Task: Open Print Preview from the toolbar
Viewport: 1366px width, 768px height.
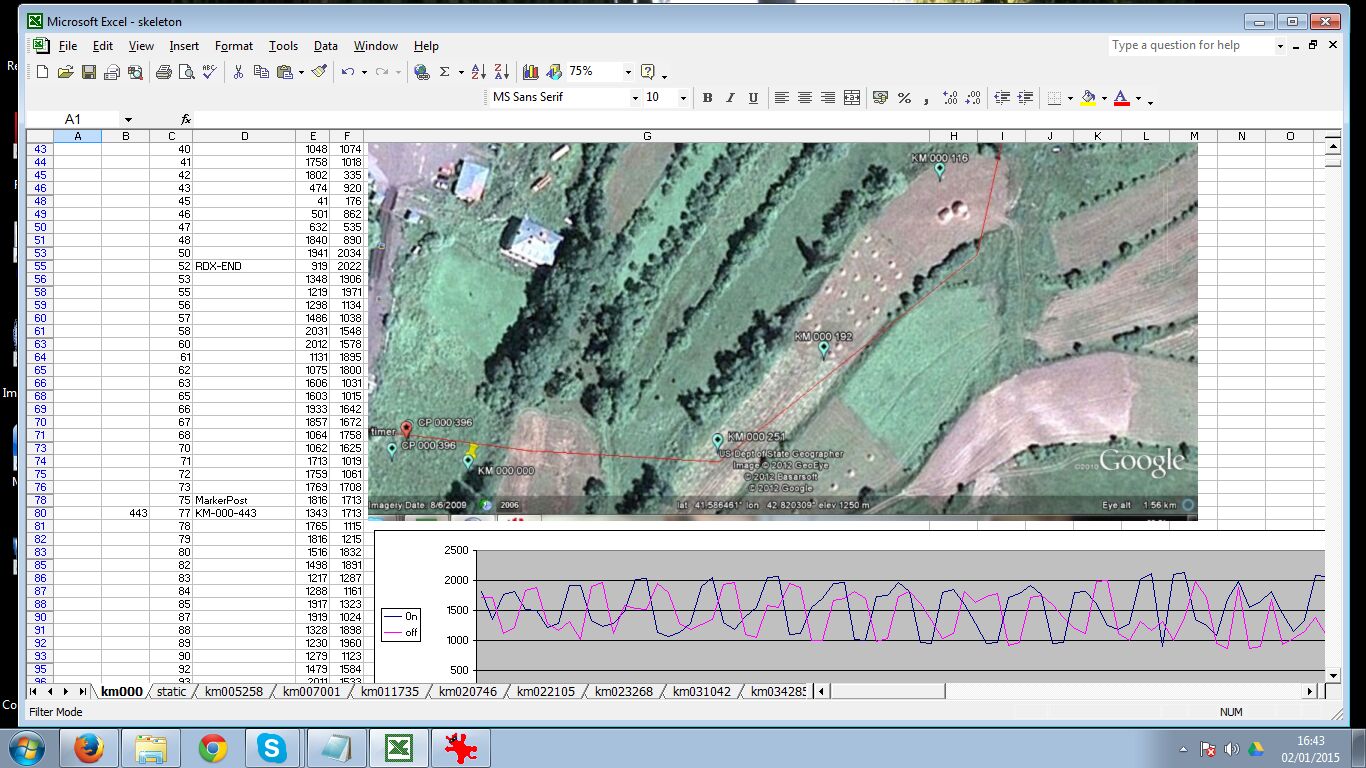Action: (186, 72)
